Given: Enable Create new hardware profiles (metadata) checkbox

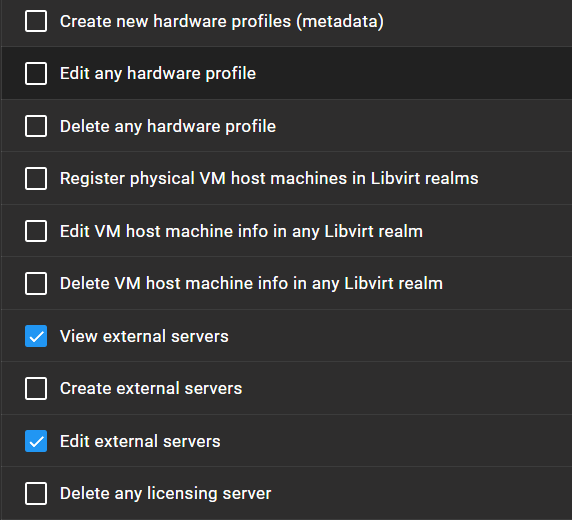Looking at the screenshot, I should click(x=36, y=21).
